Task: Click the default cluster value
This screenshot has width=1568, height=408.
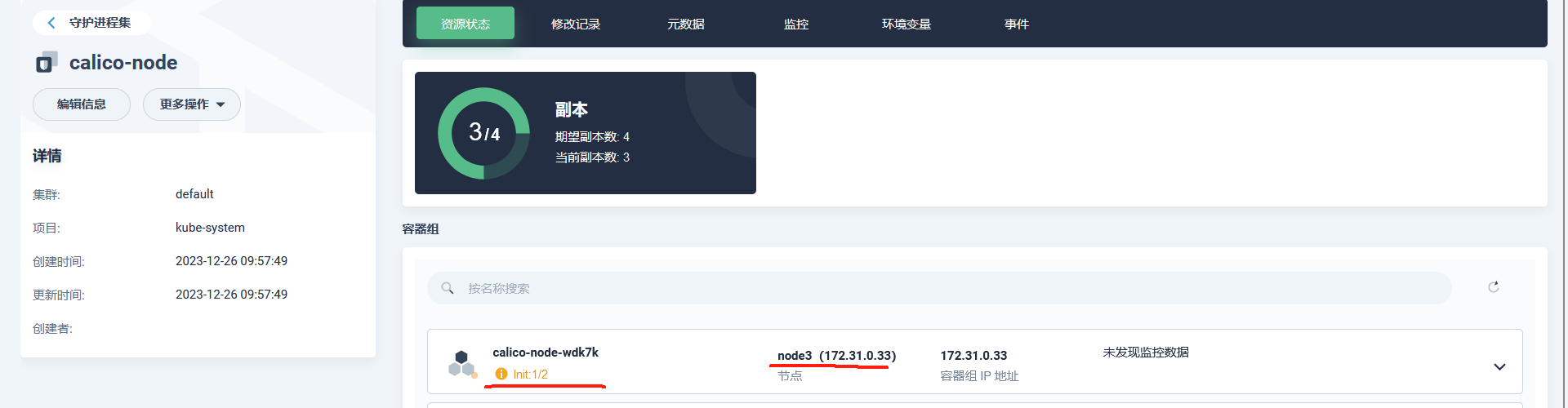Action: point(194,194)
